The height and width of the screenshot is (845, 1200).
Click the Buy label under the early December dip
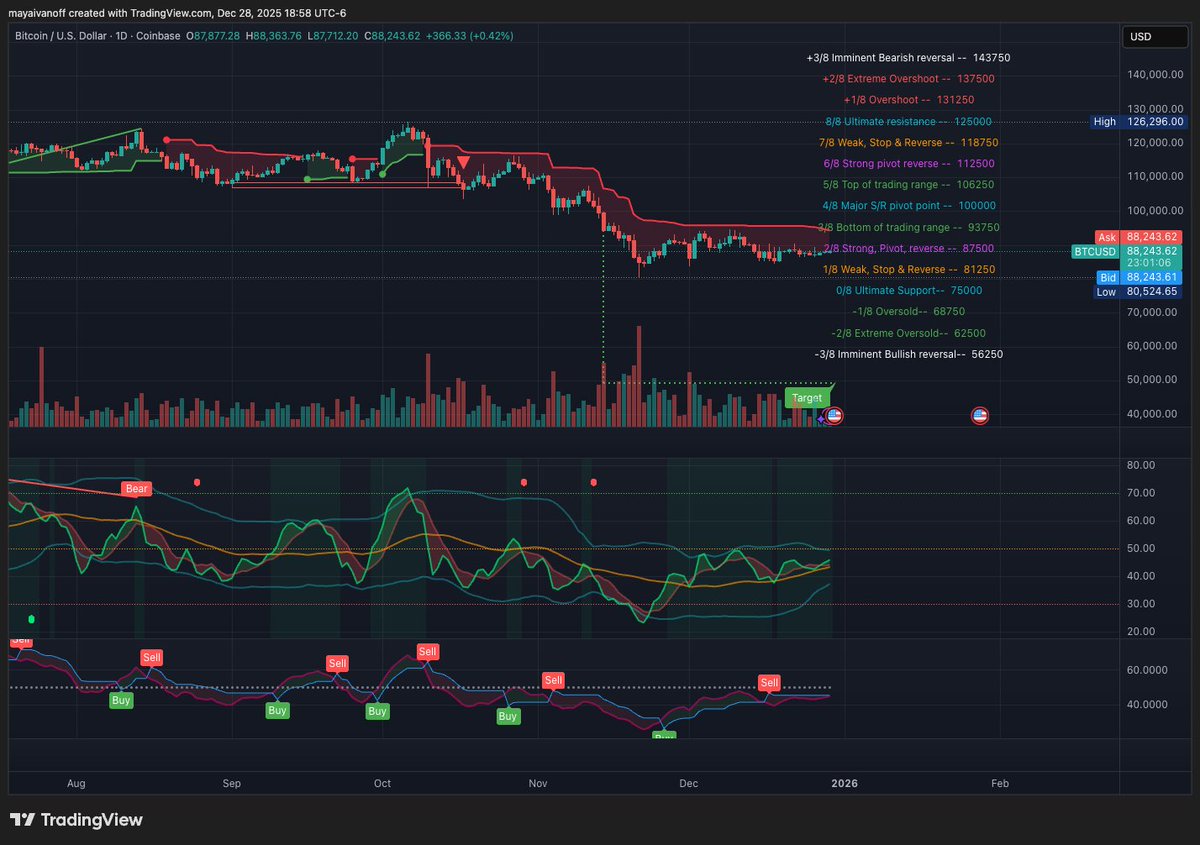click(664, 737)
